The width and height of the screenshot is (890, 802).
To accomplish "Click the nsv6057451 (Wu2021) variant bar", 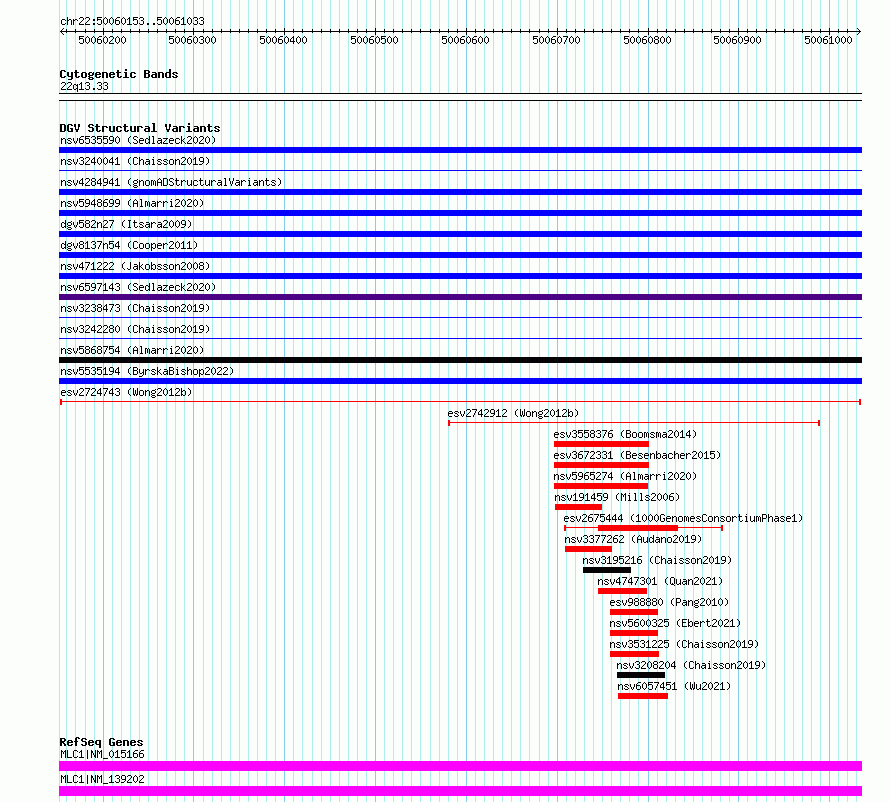I will 643,696.
